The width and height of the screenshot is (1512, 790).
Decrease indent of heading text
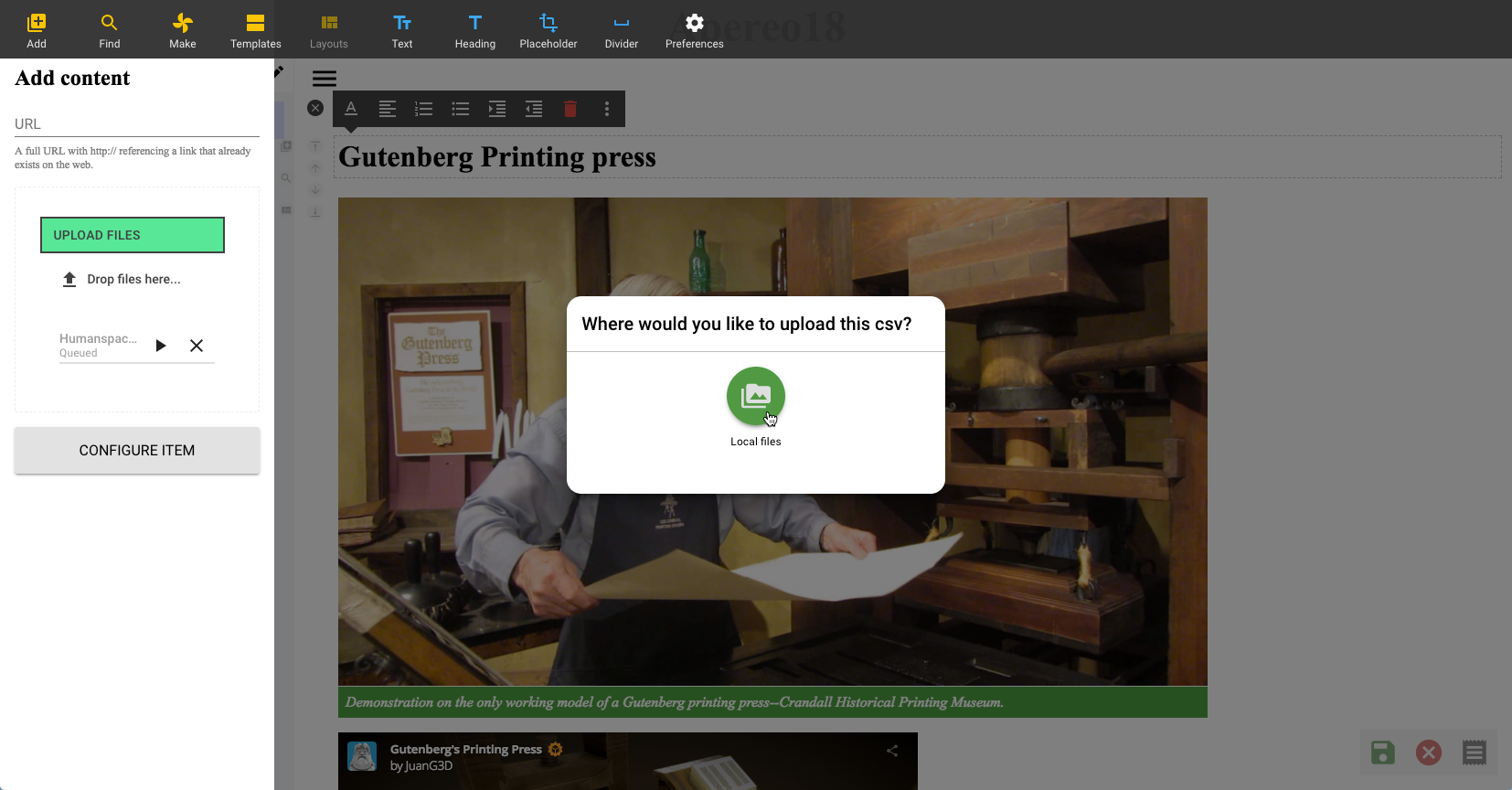pyautogui.click(x=534, y=109)
